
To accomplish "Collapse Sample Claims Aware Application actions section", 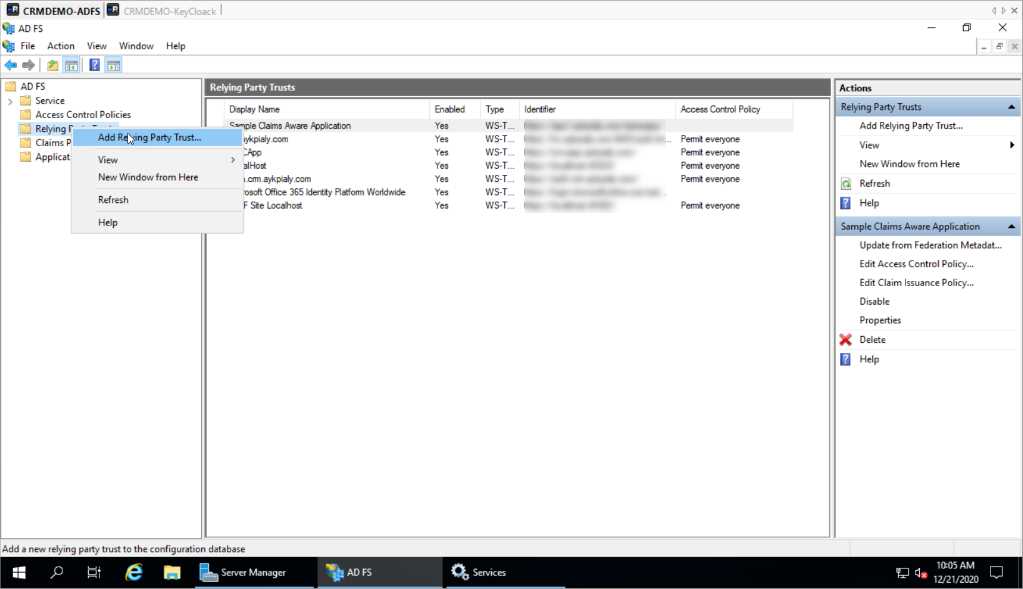I will (x=1012, y=227).
